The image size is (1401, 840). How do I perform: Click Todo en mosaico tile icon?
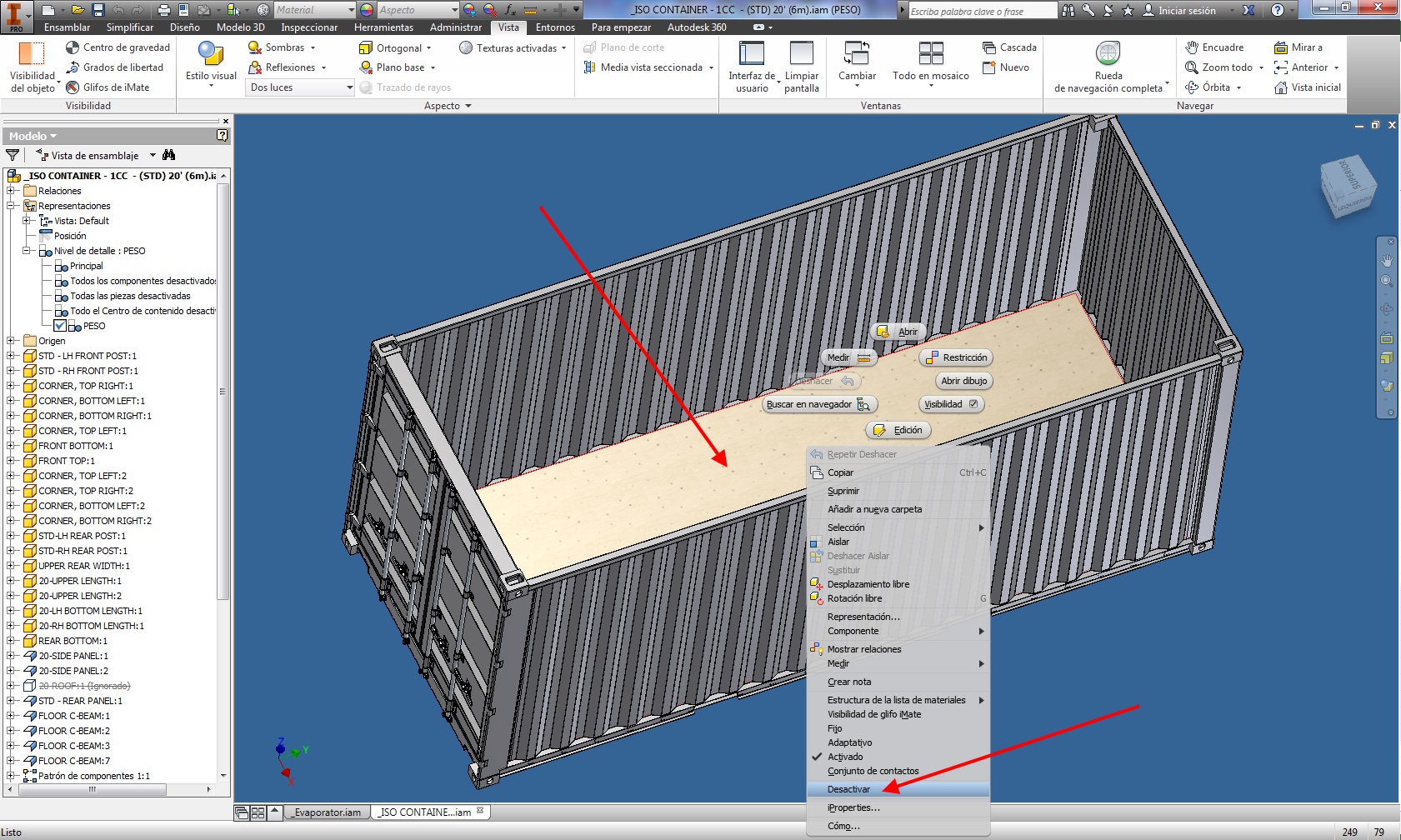[x=931, y=53]
